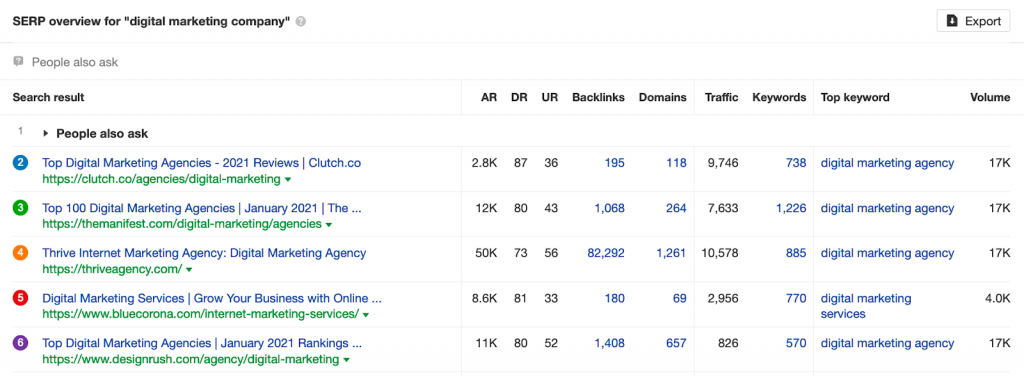Image resolution: width=1024 pixels, height=376 pixels.
Task: Click the purple position 6 badge
Action: [20, 343]
